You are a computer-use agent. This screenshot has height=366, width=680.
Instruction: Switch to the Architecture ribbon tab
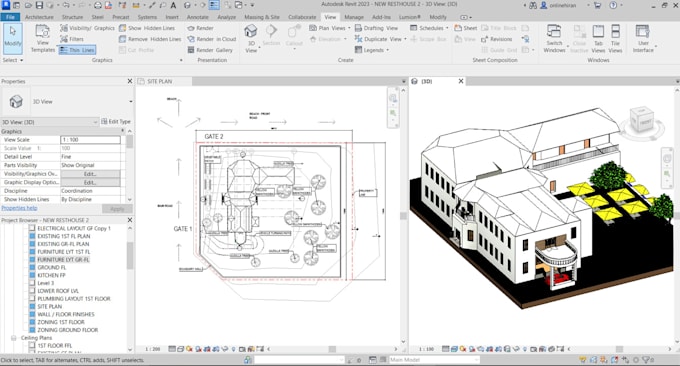click(x=39, y=17)
